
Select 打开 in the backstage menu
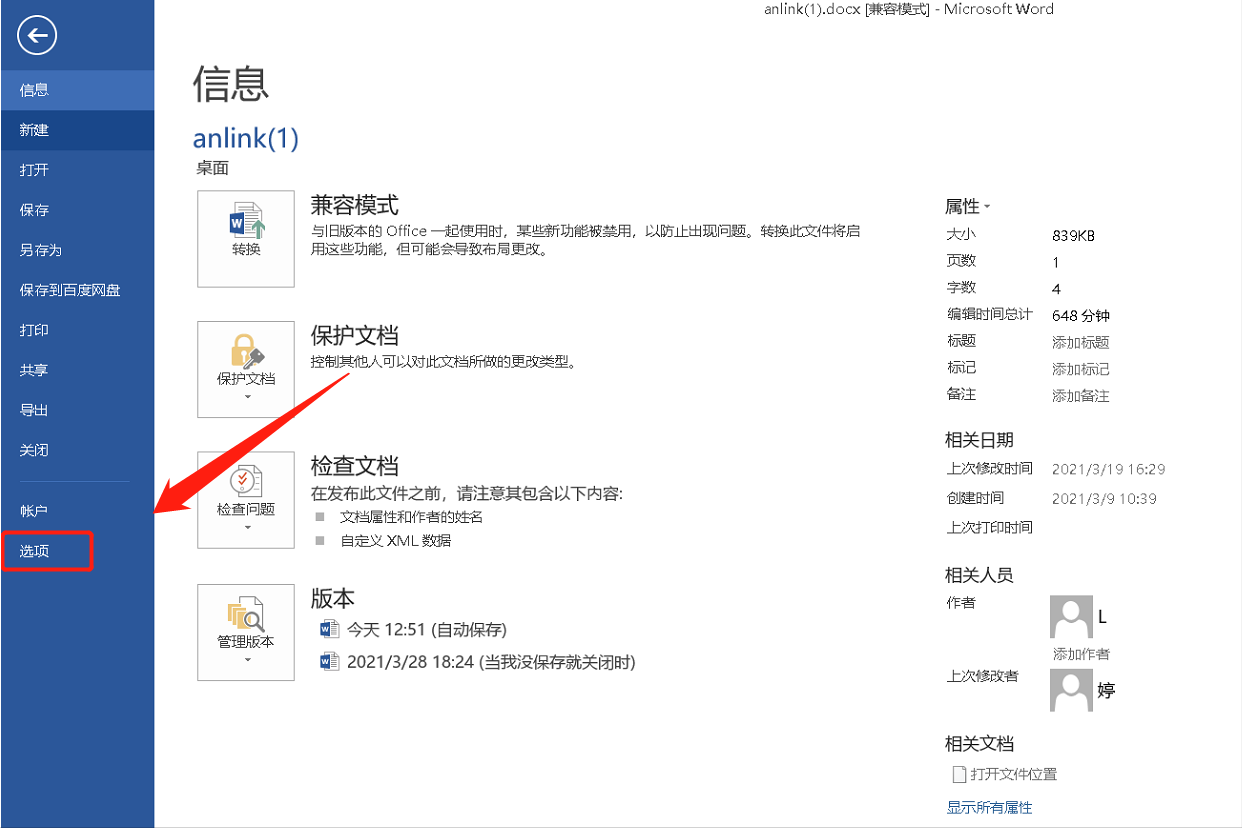click(x=77, y=170)
